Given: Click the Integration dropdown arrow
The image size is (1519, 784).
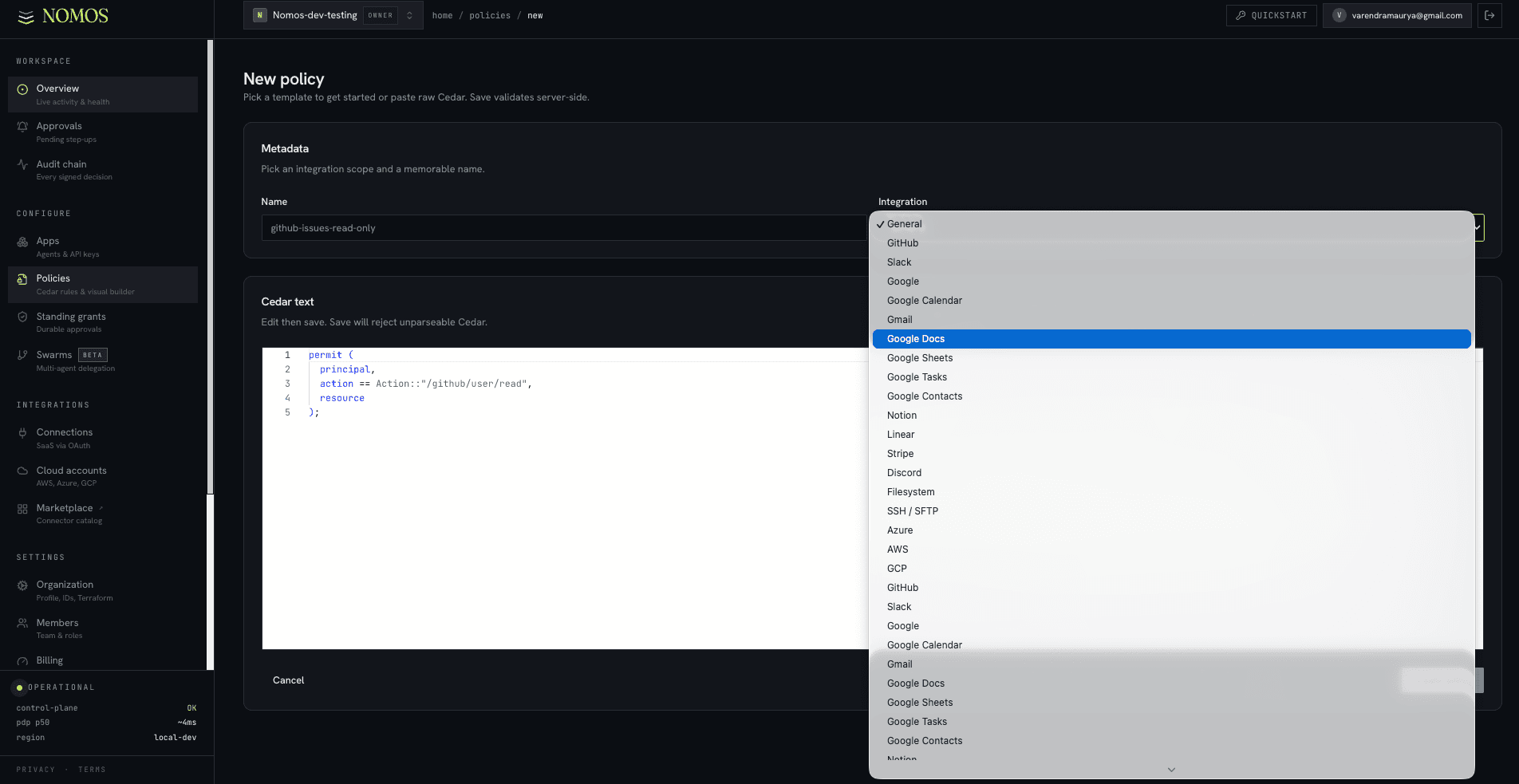Looking at the screenshot, I should (x=1478, y=227).
